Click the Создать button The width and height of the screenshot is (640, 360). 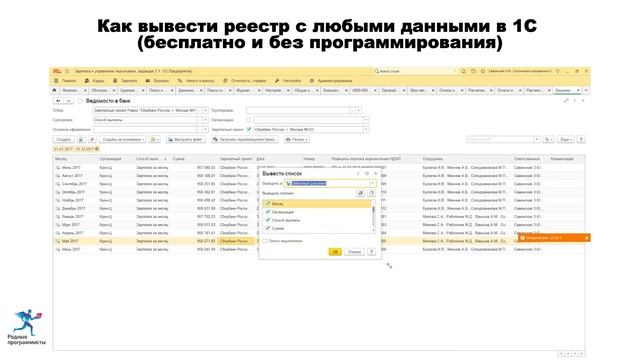point(64,140)
